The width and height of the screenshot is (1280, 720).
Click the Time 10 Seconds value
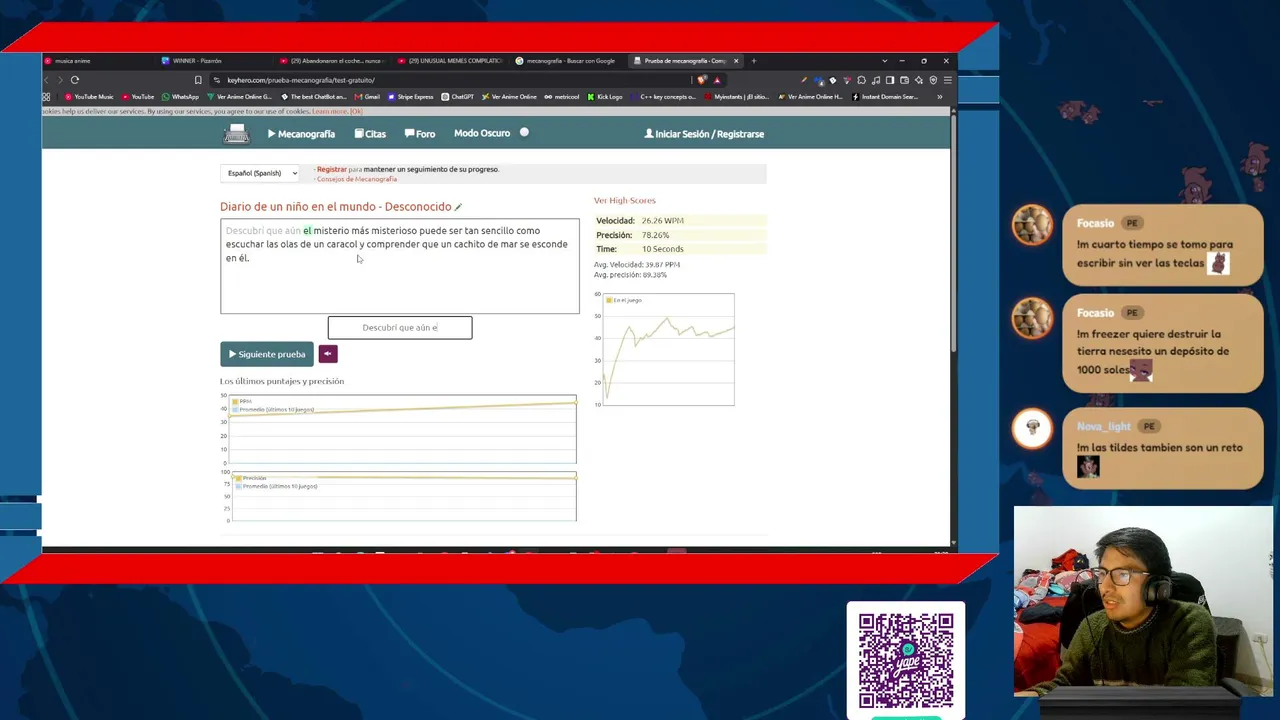click(x=663, y=249)
